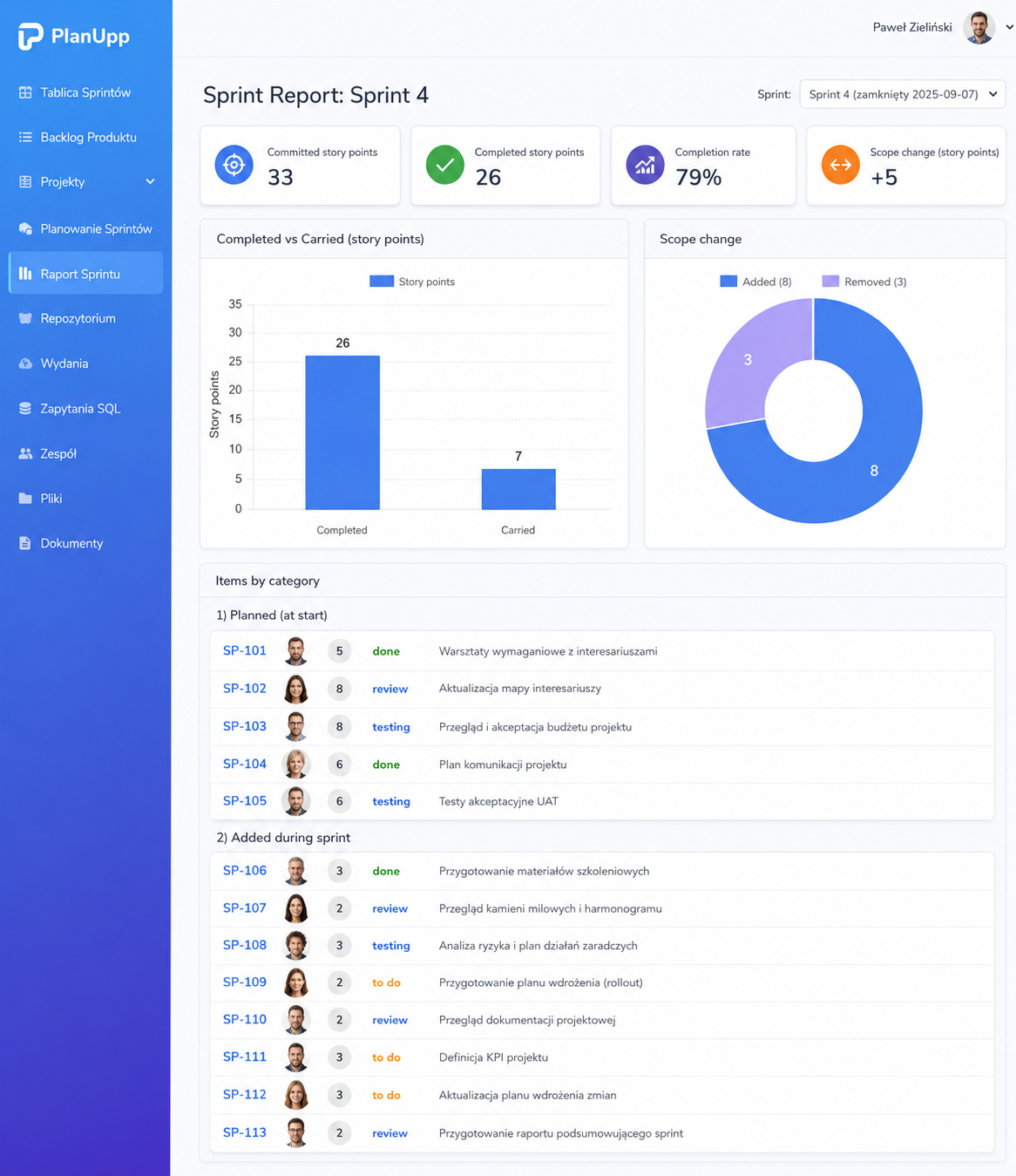Click the Committed story points target icon
1016x1176 pixels.
(234, 165)
